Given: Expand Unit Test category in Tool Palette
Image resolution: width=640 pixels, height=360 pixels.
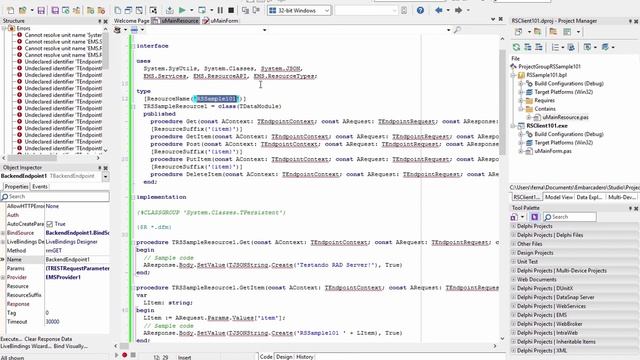Looking at the screenshot, I should coord(514,262).
